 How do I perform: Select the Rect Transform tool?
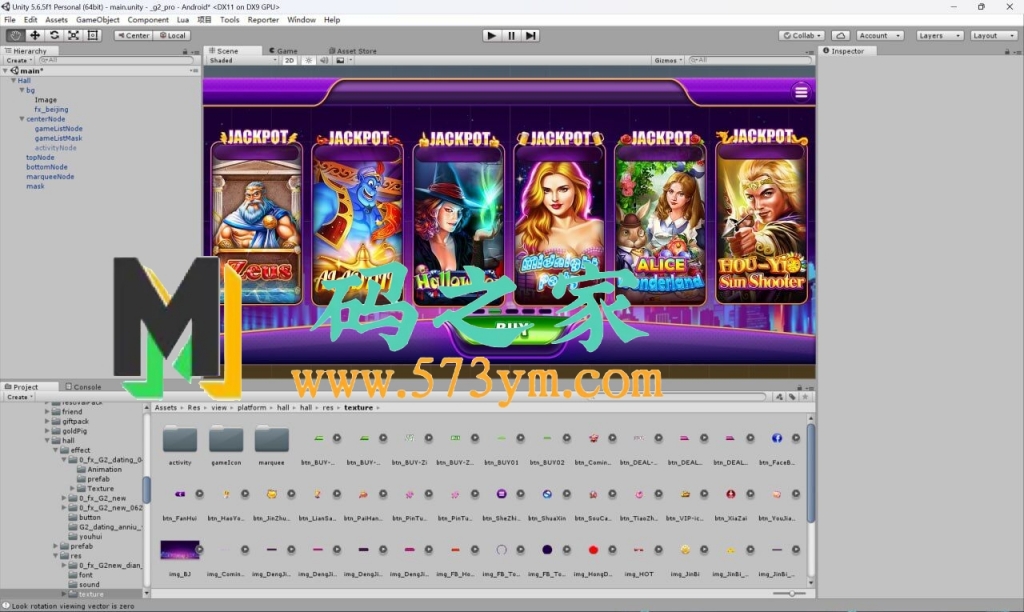pos(93,35)
